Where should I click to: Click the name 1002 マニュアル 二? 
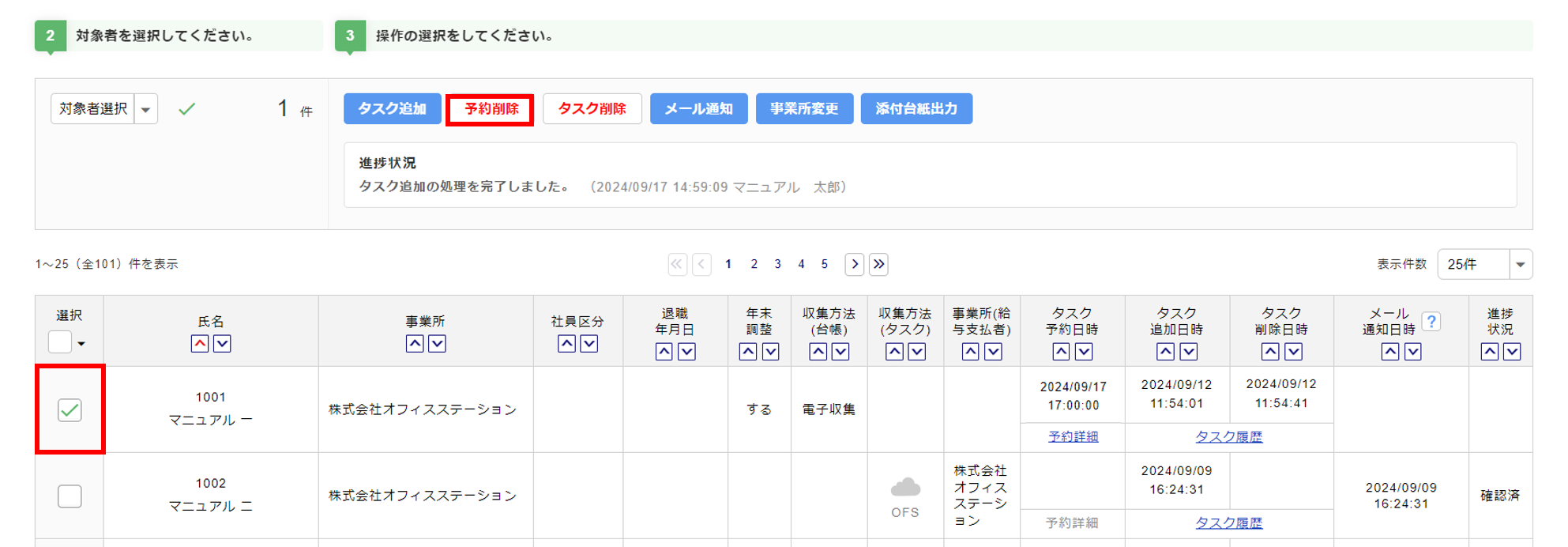[210, 495]
